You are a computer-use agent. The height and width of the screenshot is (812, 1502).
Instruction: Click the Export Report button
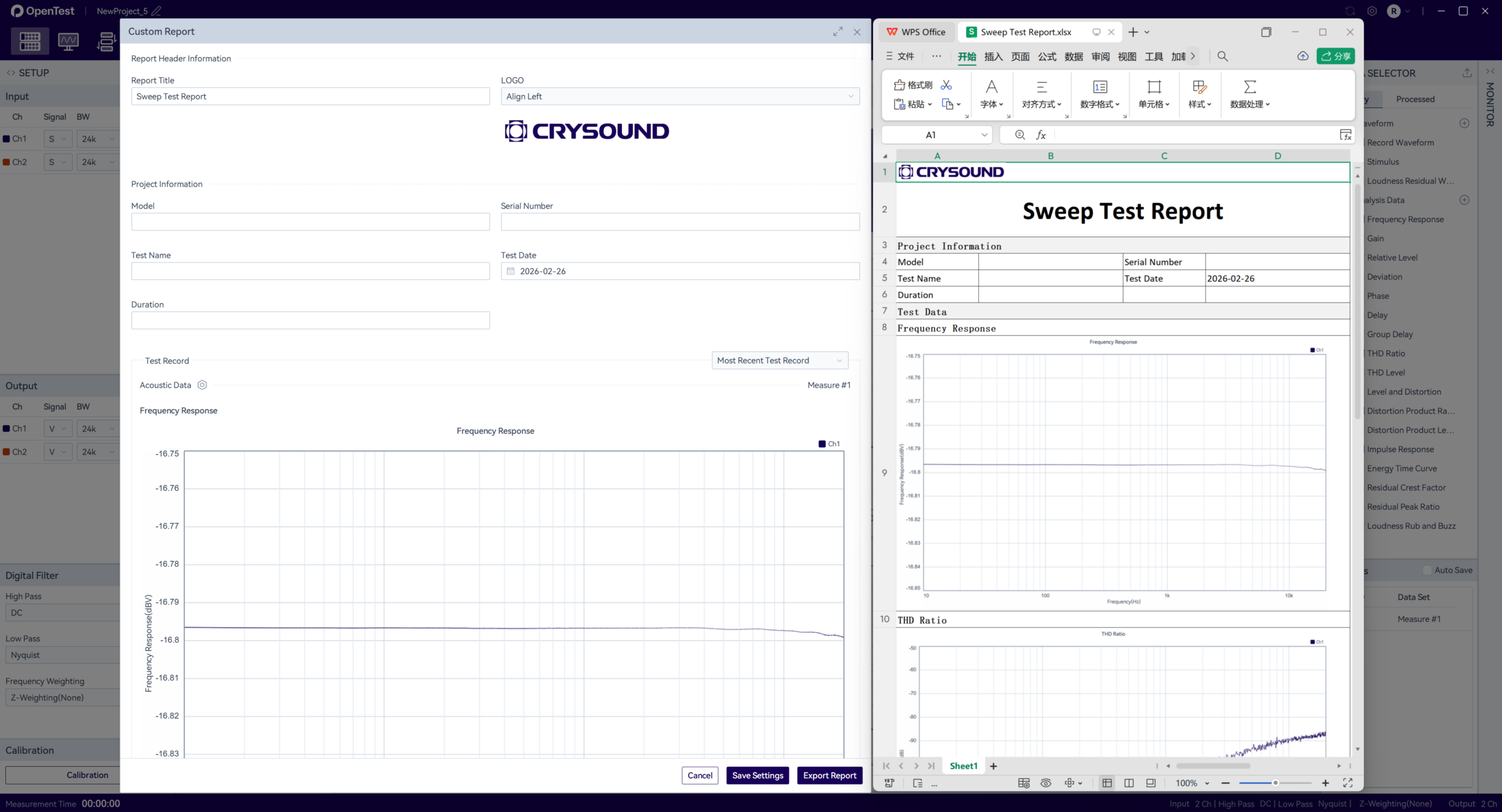829,775
